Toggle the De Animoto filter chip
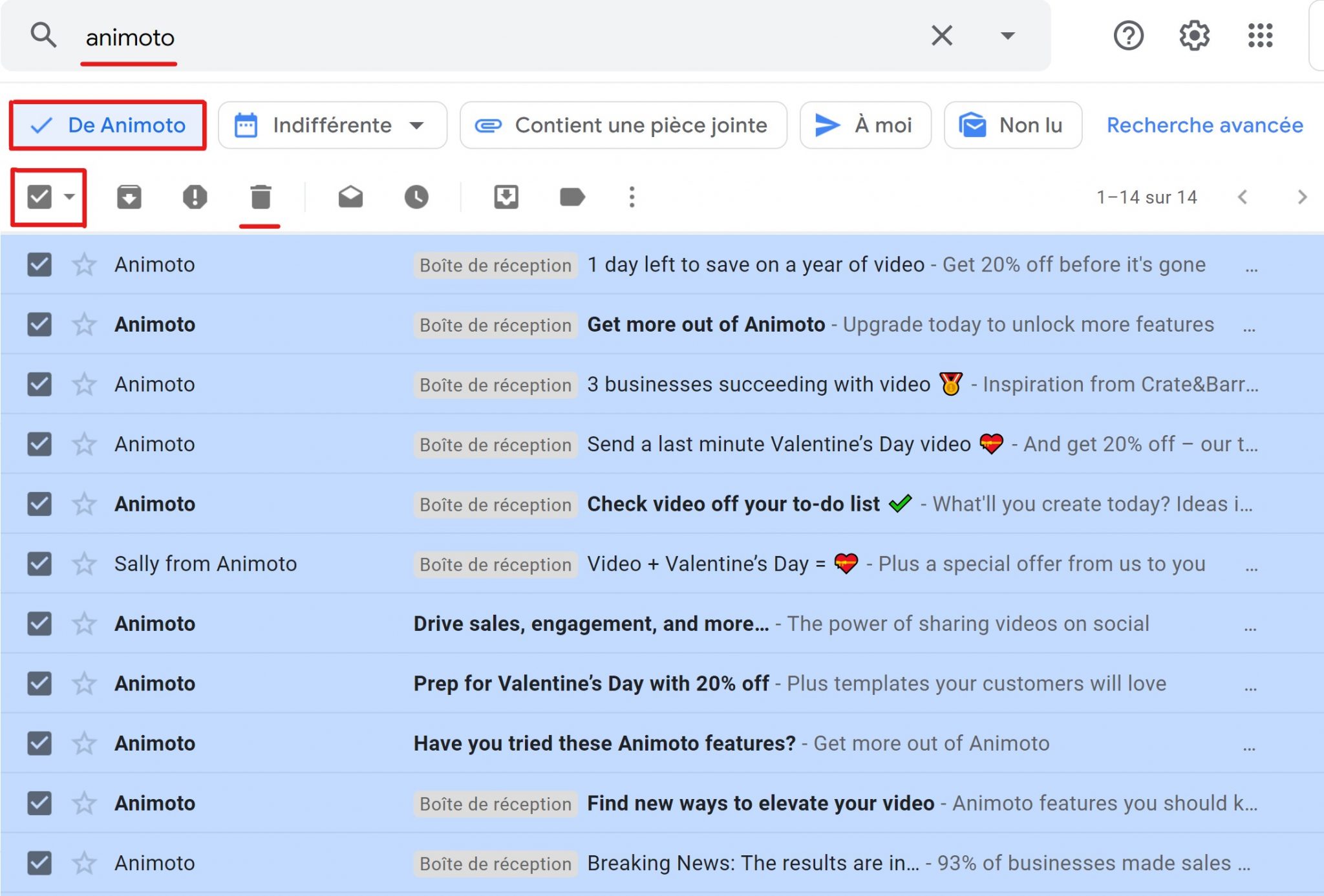Screen dimensions: 1324x896 point(108,125)
